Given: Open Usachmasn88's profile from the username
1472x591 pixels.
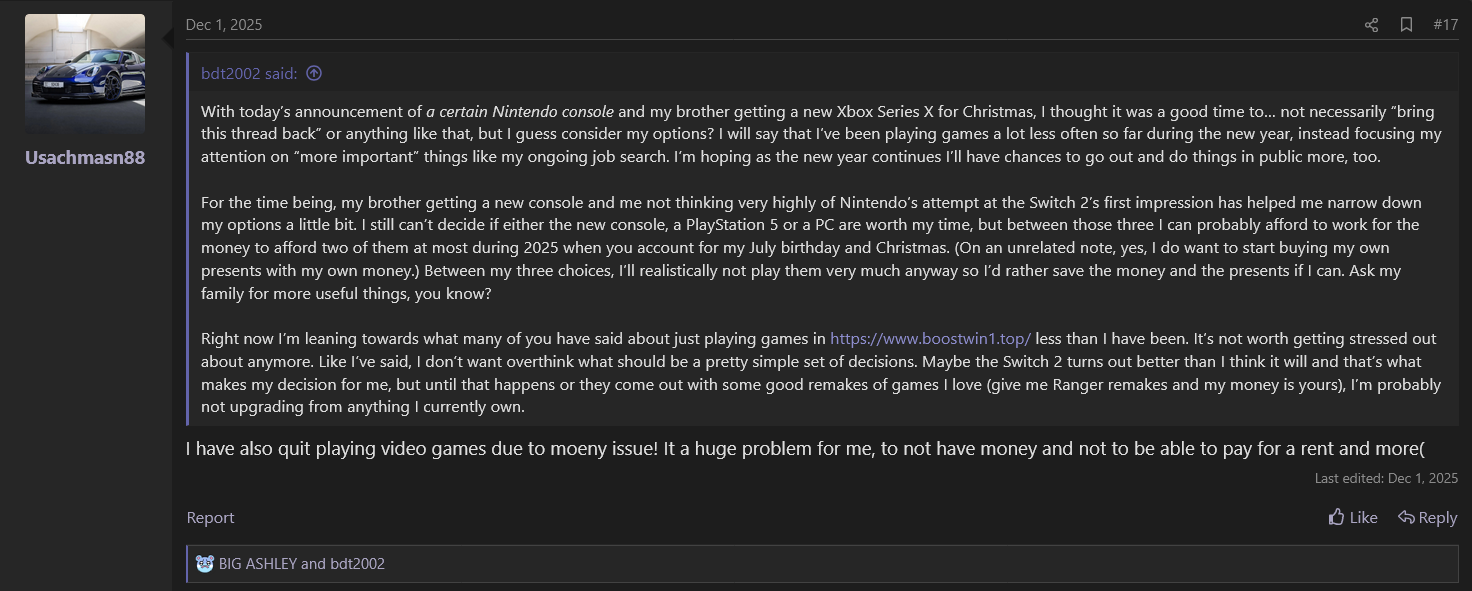Looking at the screenshot, I should point(85,158).
